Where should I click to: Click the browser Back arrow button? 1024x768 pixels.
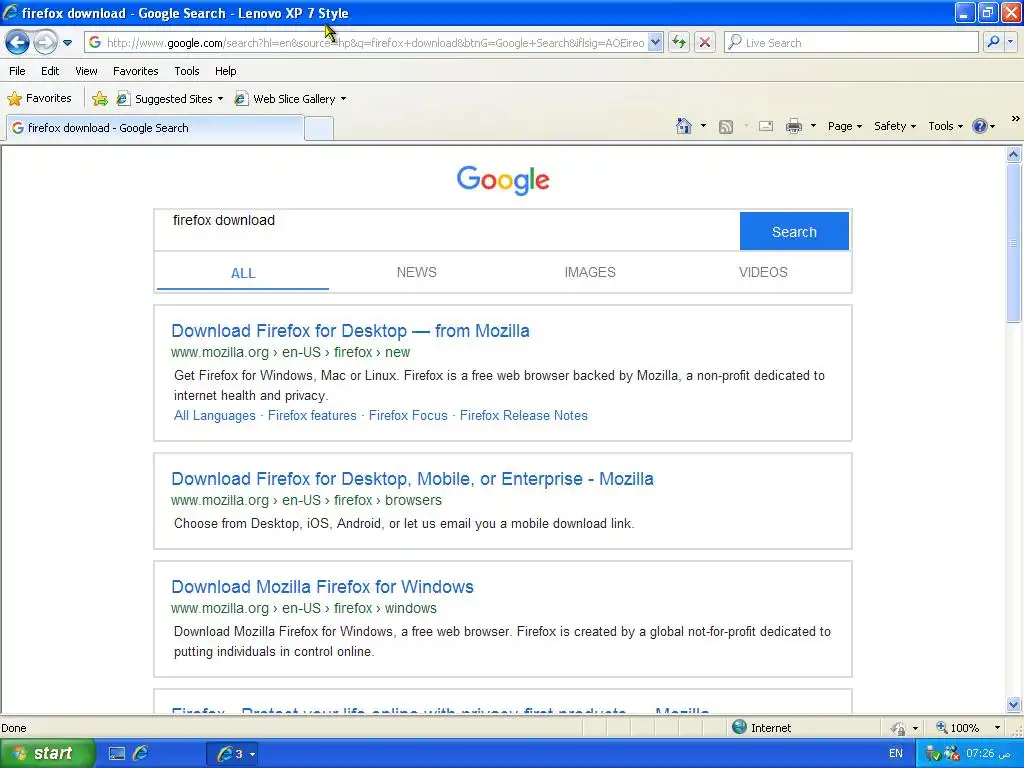click(x=17, y=42)
